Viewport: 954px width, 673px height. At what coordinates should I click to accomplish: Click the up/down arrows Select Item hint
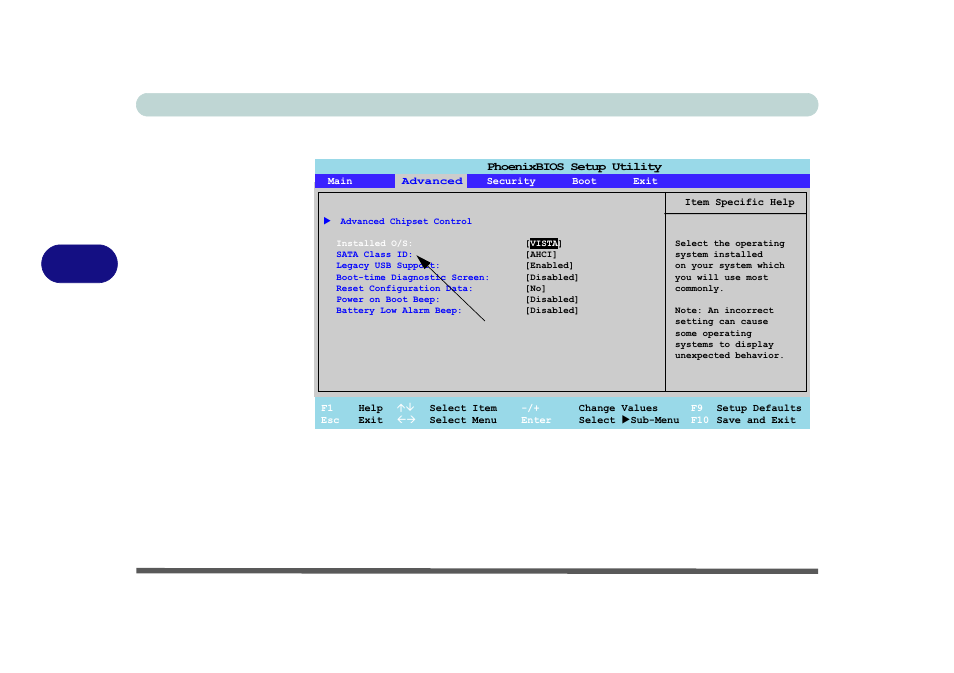(447, 408)
